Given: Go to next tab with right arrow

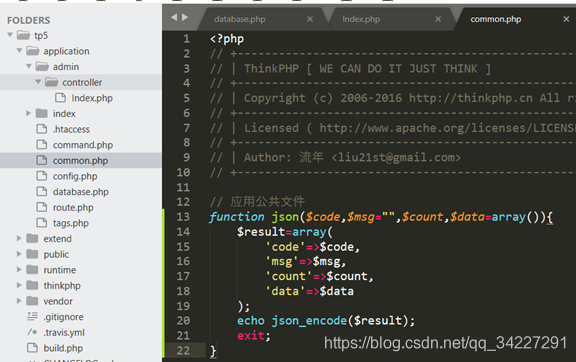Looking at the screenshot, I should pyautogui.click(x=185, y=17).
